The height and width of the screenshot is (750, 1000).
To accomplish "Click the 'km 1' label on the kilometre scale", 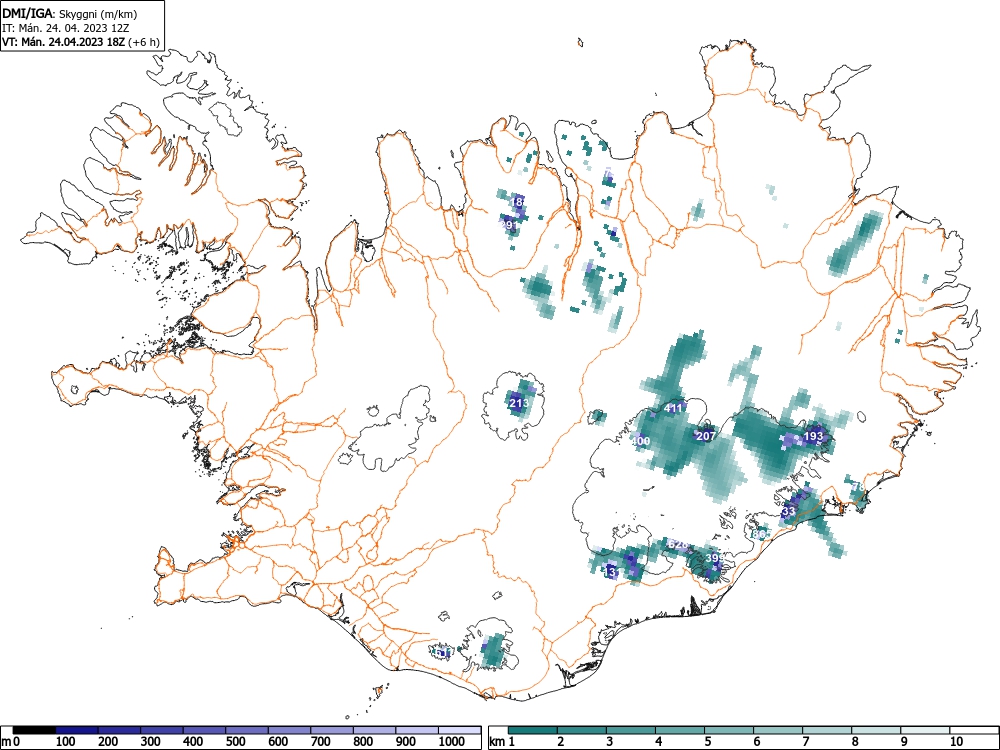I will click(503, 742).
